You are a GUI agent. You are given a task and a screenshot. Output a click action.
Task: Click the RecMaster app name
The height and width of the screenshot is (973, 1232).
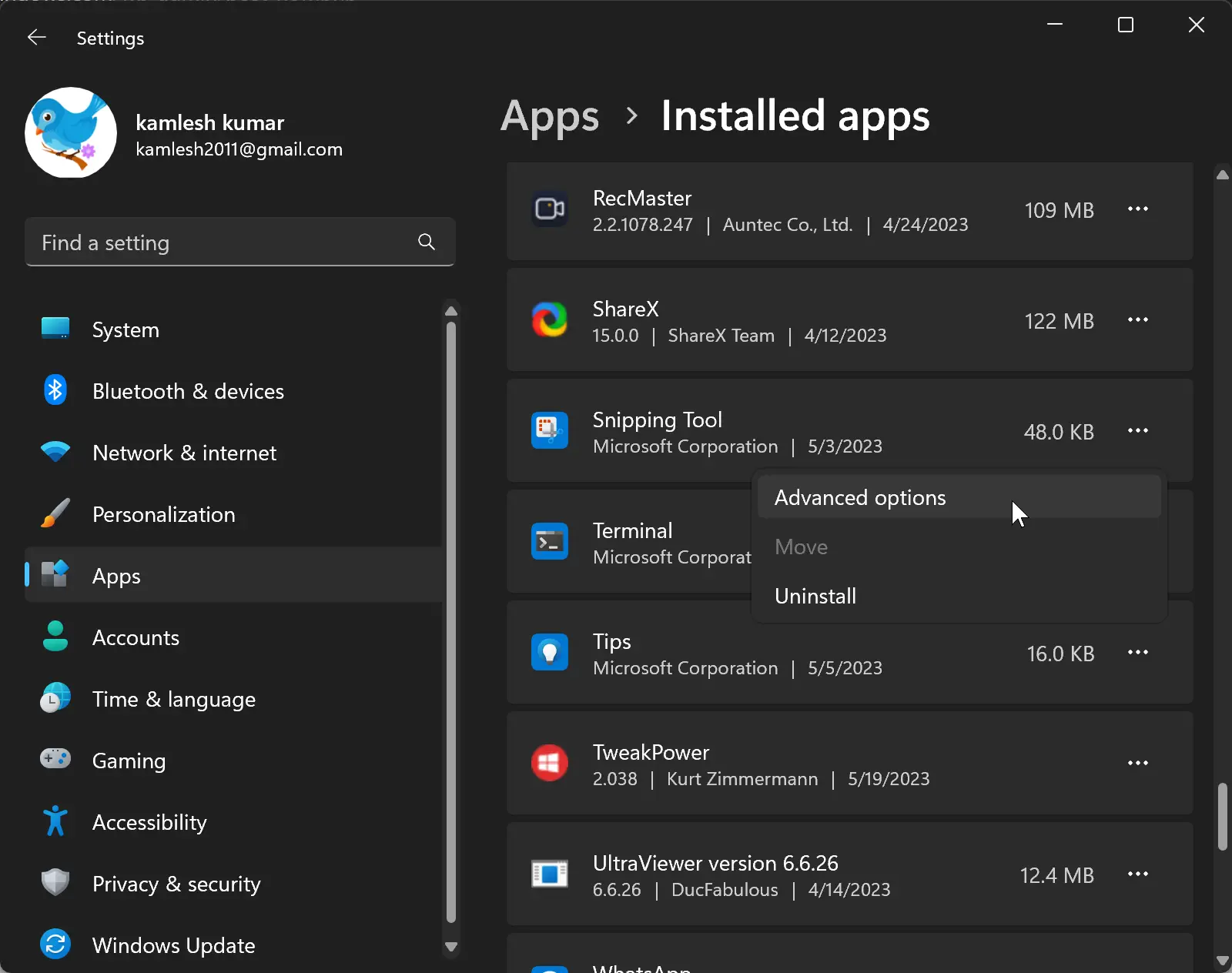click(x=642, y=199)
